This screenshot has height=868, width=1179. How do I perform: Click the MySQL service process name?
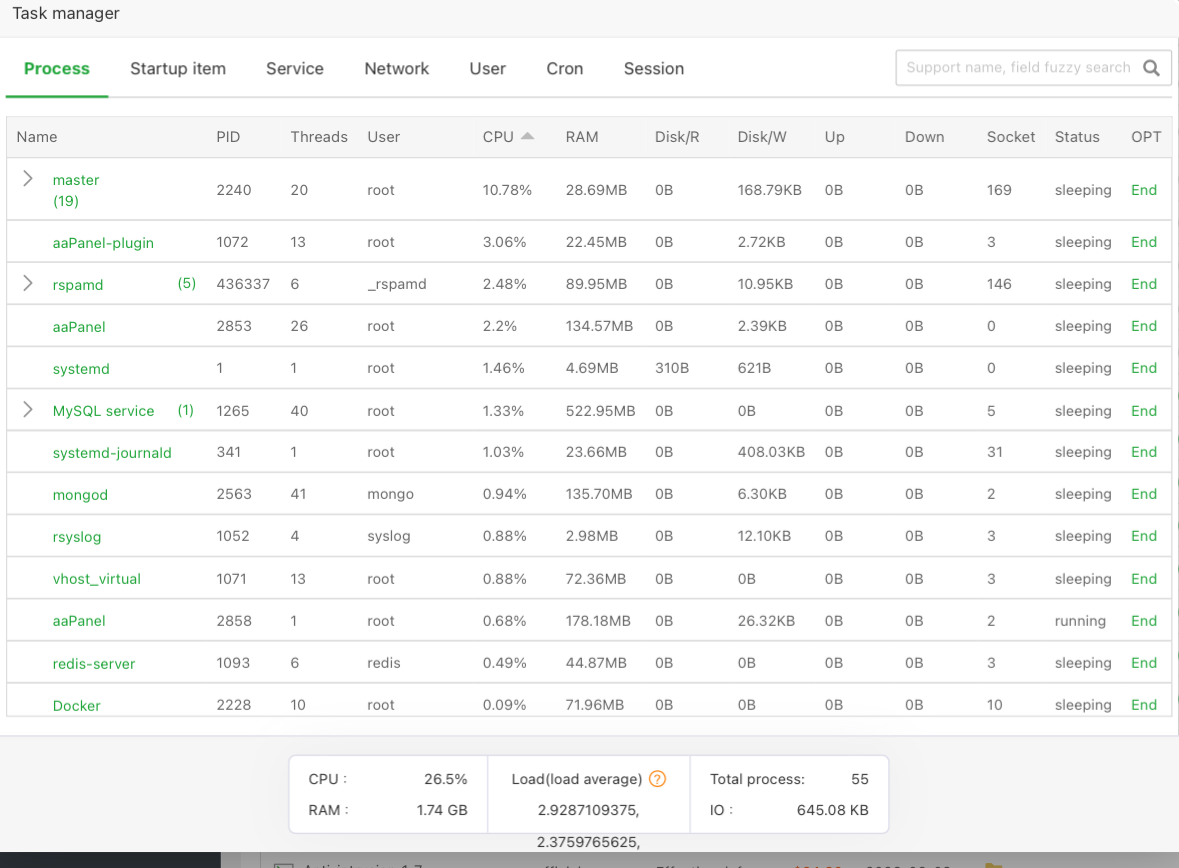(103, 411)
